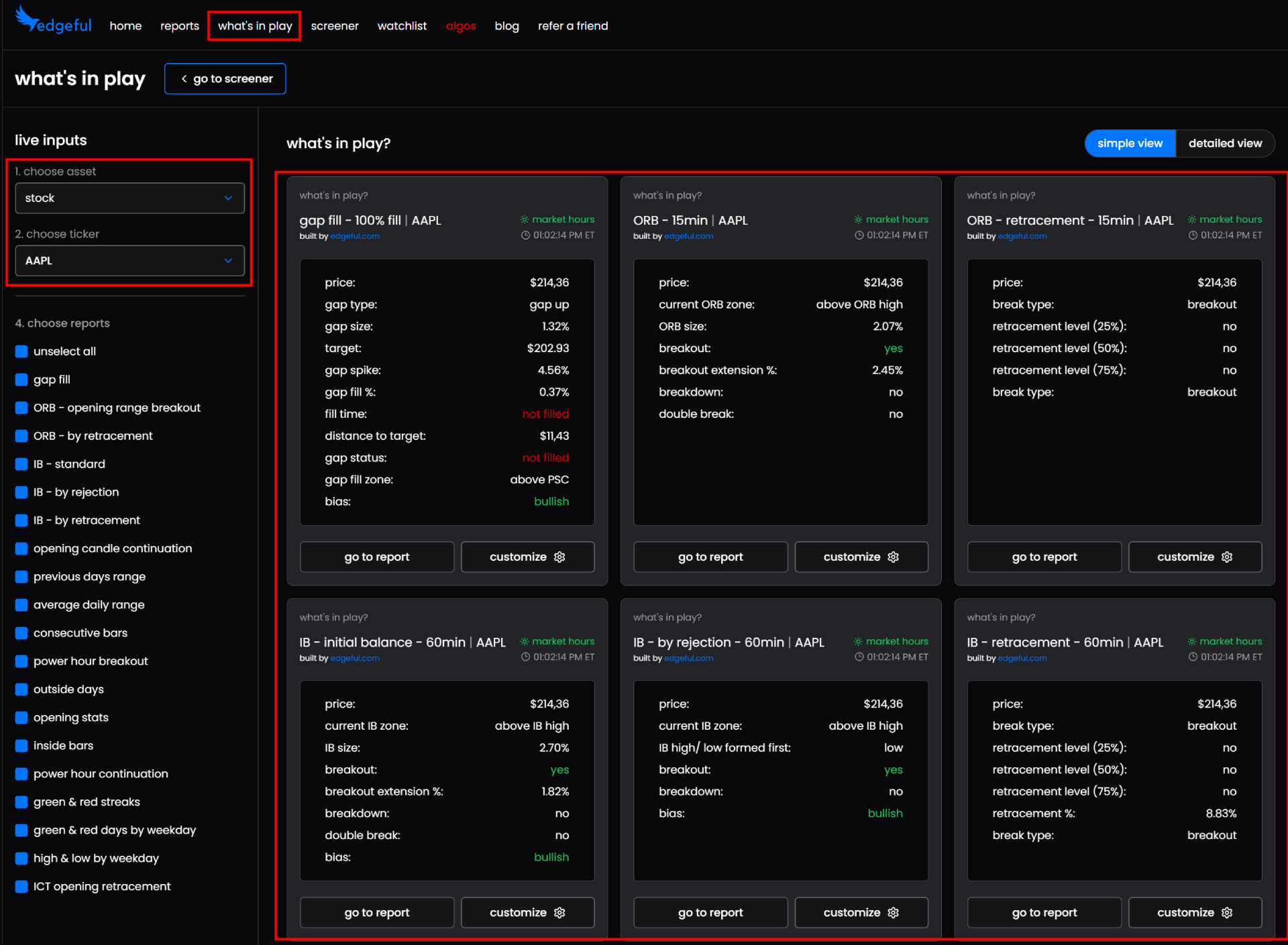Open refer a friend nav item

point(573,26)
